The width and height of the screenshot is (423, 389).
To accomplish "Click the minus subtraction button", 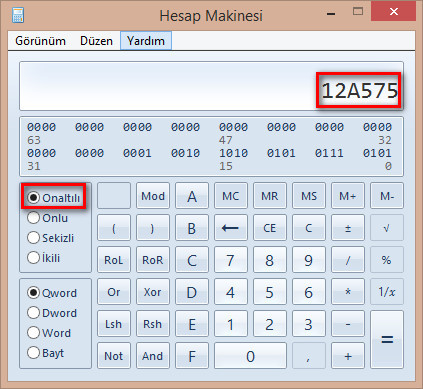I will tap(348, 324).
